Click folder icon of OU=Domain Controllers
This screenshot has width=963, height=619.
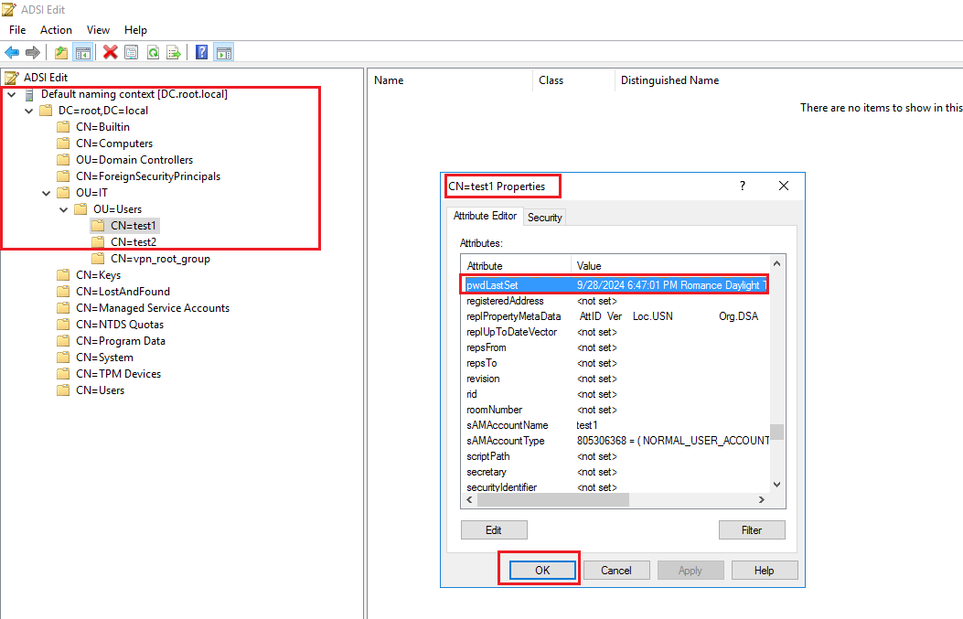[63, 160]
